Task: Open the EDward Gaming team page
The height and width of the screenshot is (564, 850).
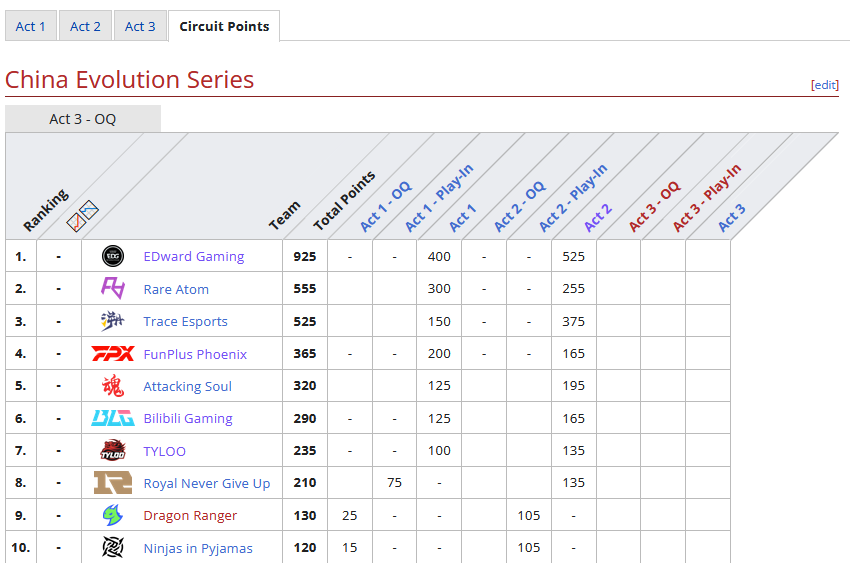Action: pyautogui.click(x=194, y=257)
